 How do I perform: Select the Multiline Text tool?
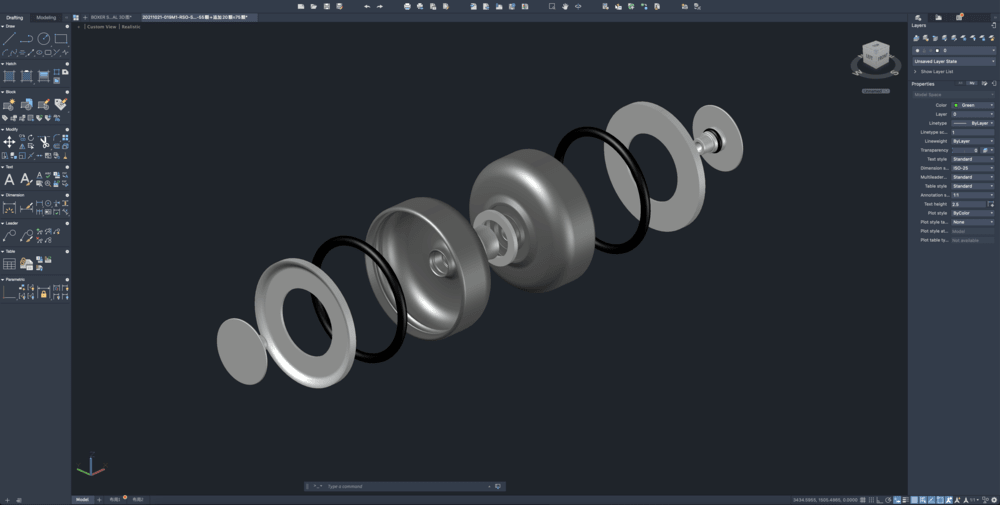click(x=9, y=179)
